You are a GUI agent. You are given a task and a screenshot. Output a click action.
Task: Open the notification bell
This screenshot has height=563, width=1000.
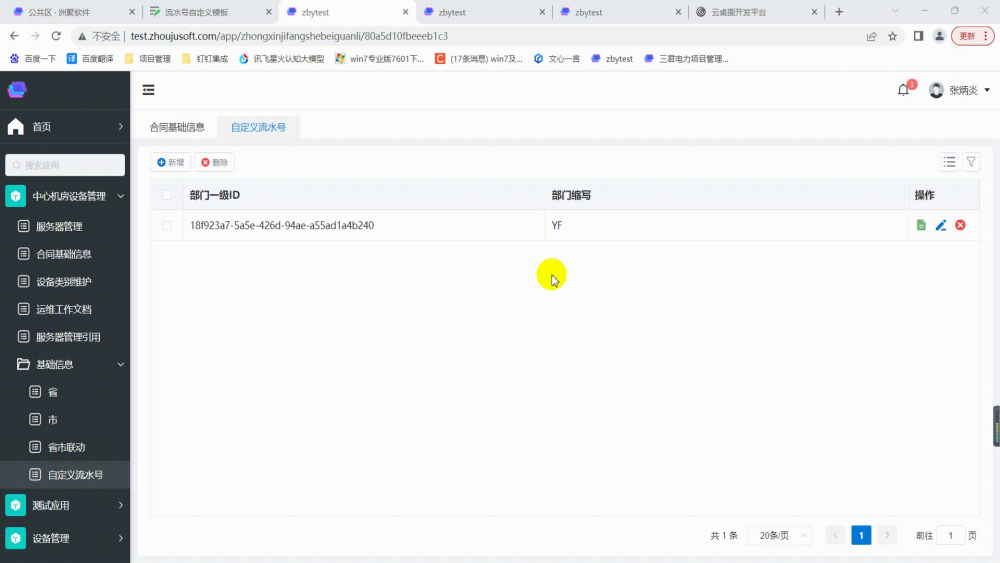[x=904, y=90]
